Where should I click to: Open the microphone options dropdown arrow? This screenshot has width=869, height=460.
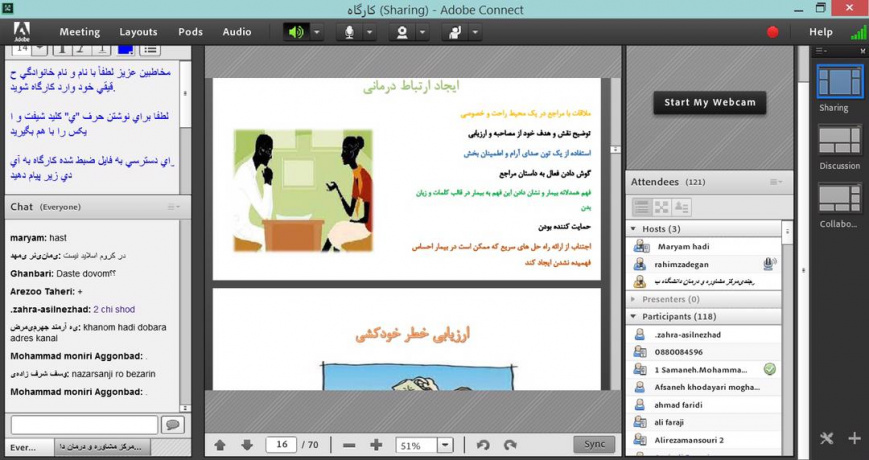tap(370, 32)
